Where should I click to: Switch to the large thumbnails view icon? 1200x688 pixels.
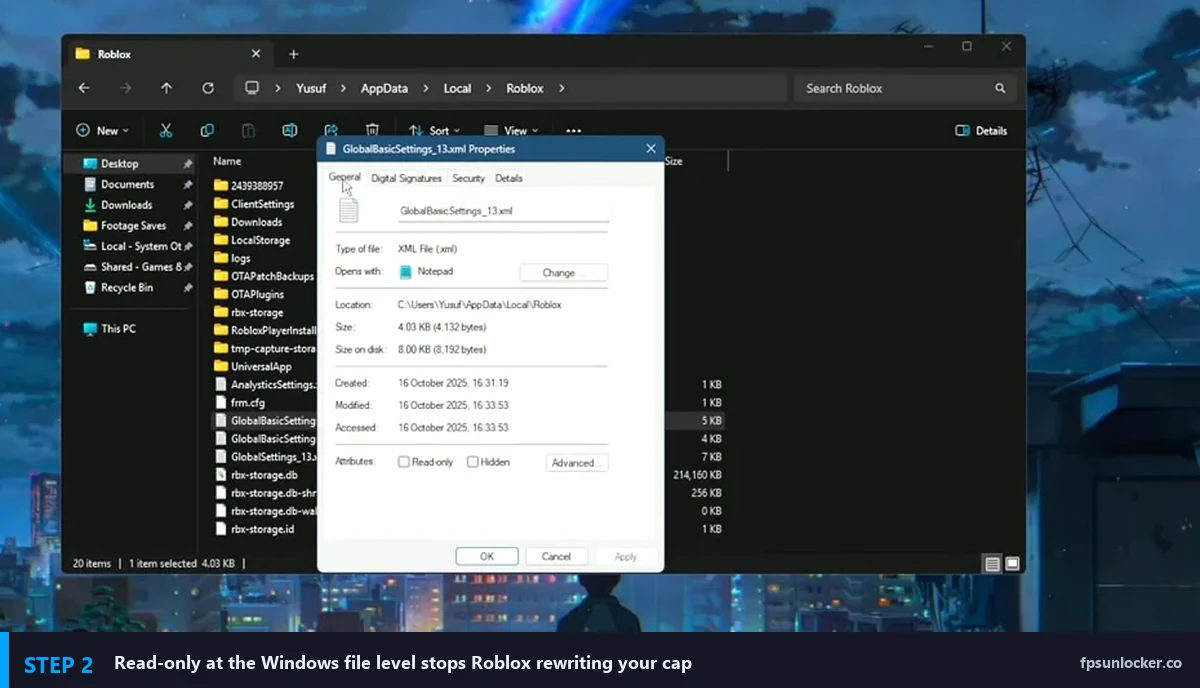point(1012,564)
